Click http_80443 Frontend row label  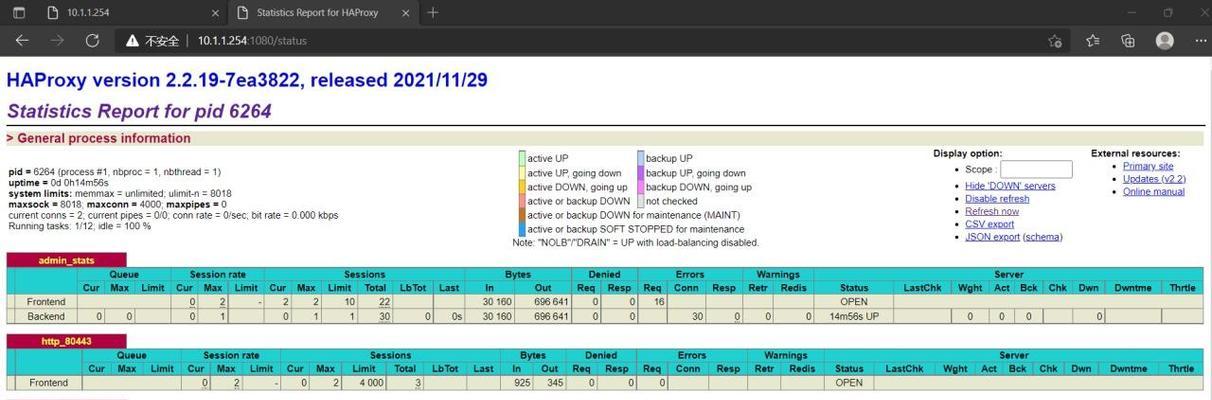click(x=48, y=383)
